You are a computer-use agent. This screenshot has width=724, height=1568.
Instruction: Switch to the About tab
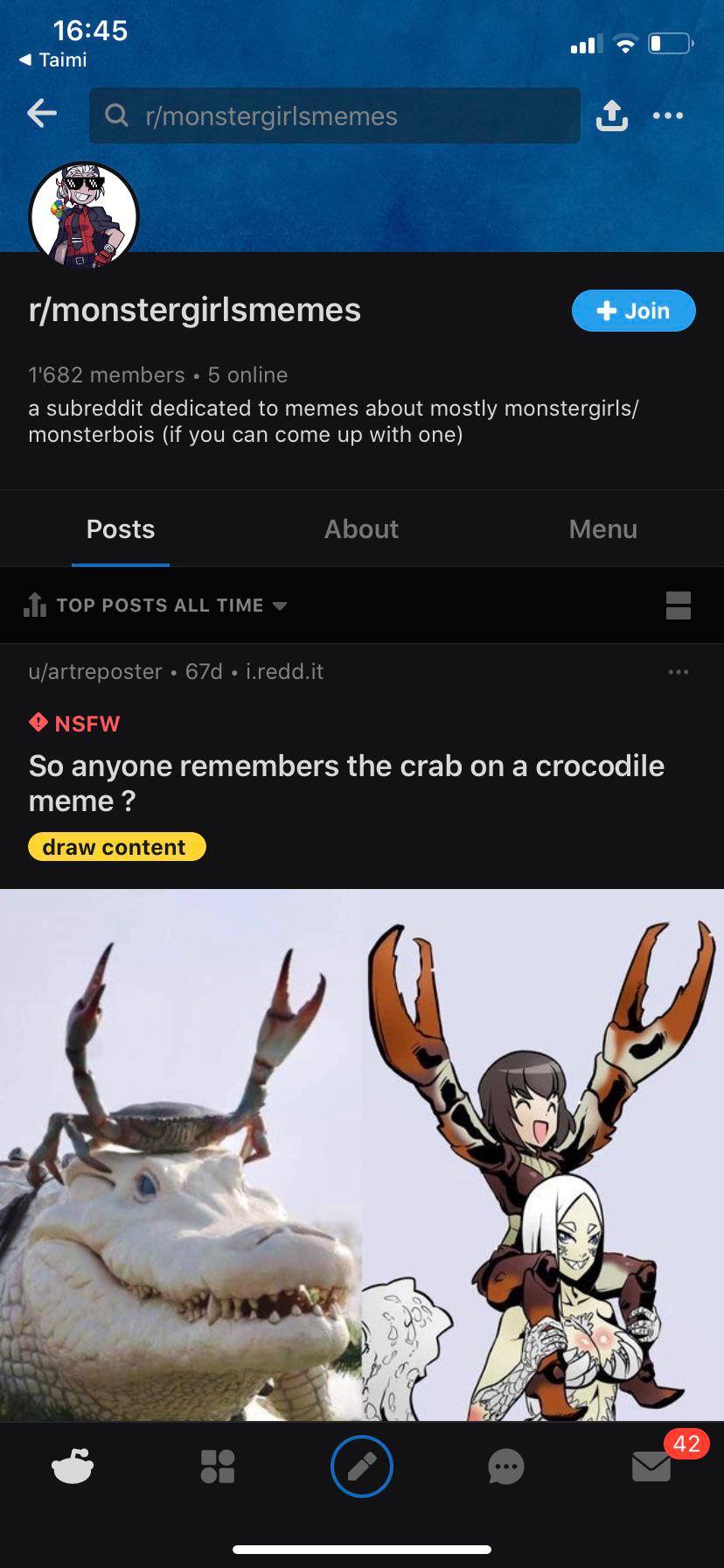(361, 528)
